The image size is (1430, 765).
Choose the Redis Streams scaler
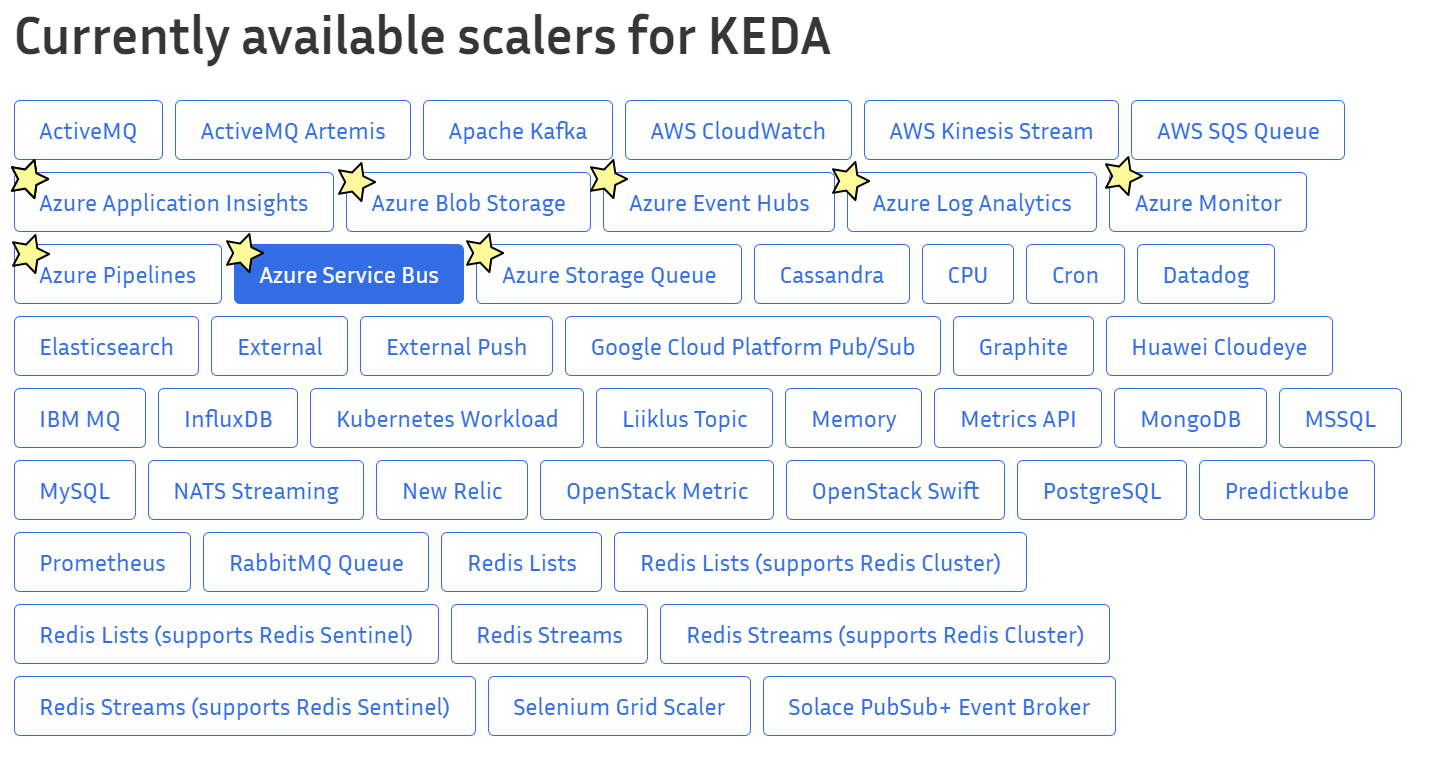point(549,634)
